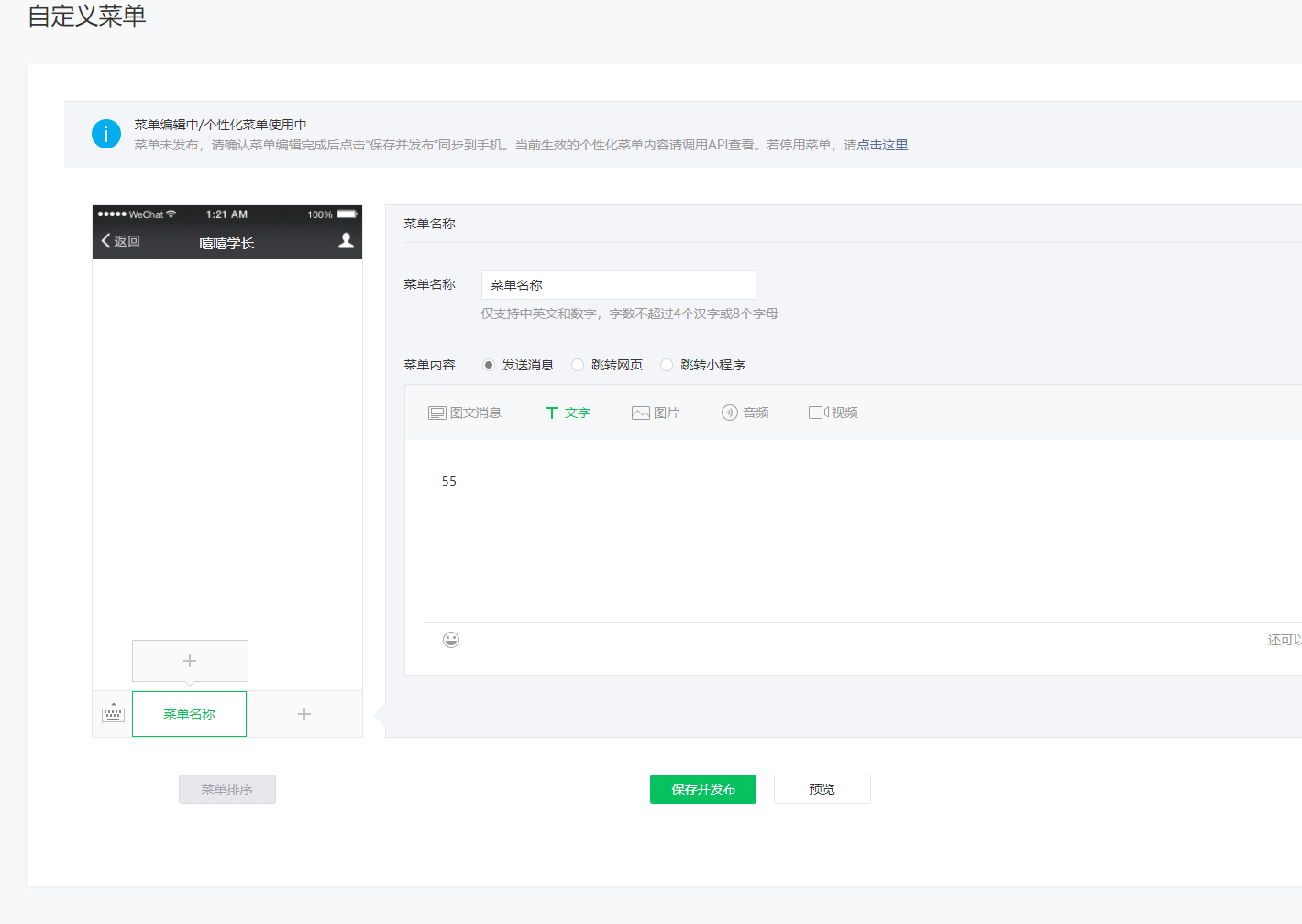Select the 视频 video message type
The image size is (1302, 924).
click(x=833, y=412)
